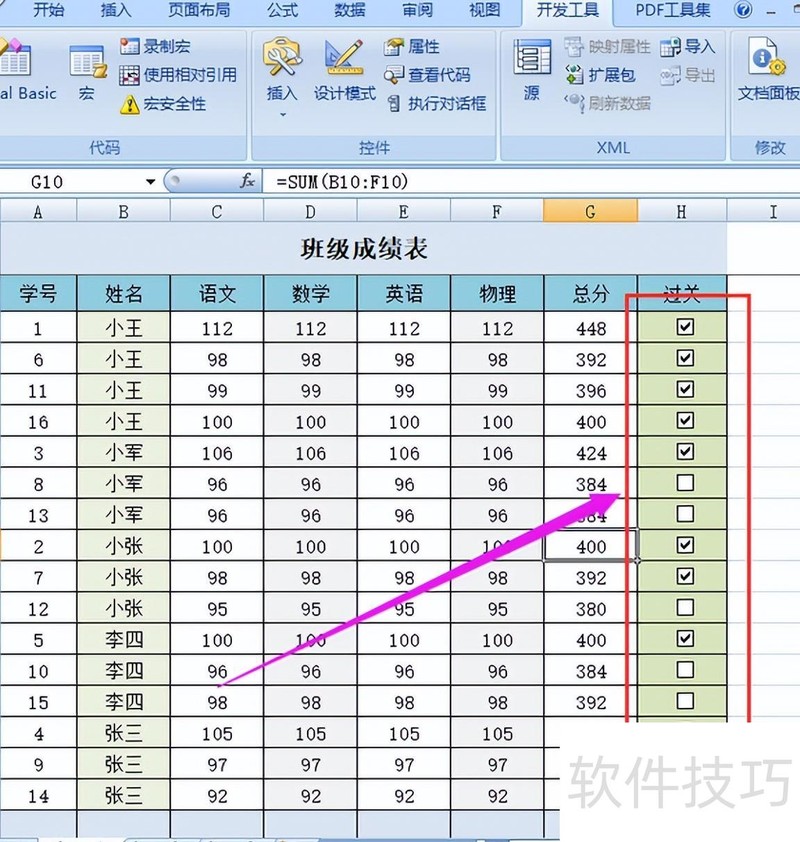Viewport: 800px width, 842px height.
Task: Uncheck 过关 checkbox for 学号 2
Action: (x=685, y=545)
